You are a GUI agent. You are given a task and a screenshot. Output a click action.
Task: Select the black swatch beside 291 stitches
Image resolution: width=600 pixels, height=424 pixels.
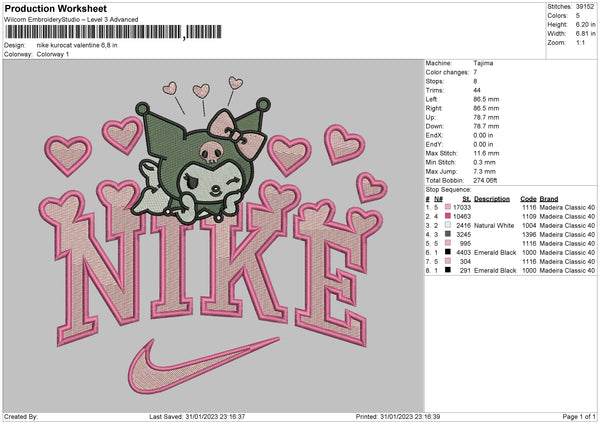(x=448, y=270)
